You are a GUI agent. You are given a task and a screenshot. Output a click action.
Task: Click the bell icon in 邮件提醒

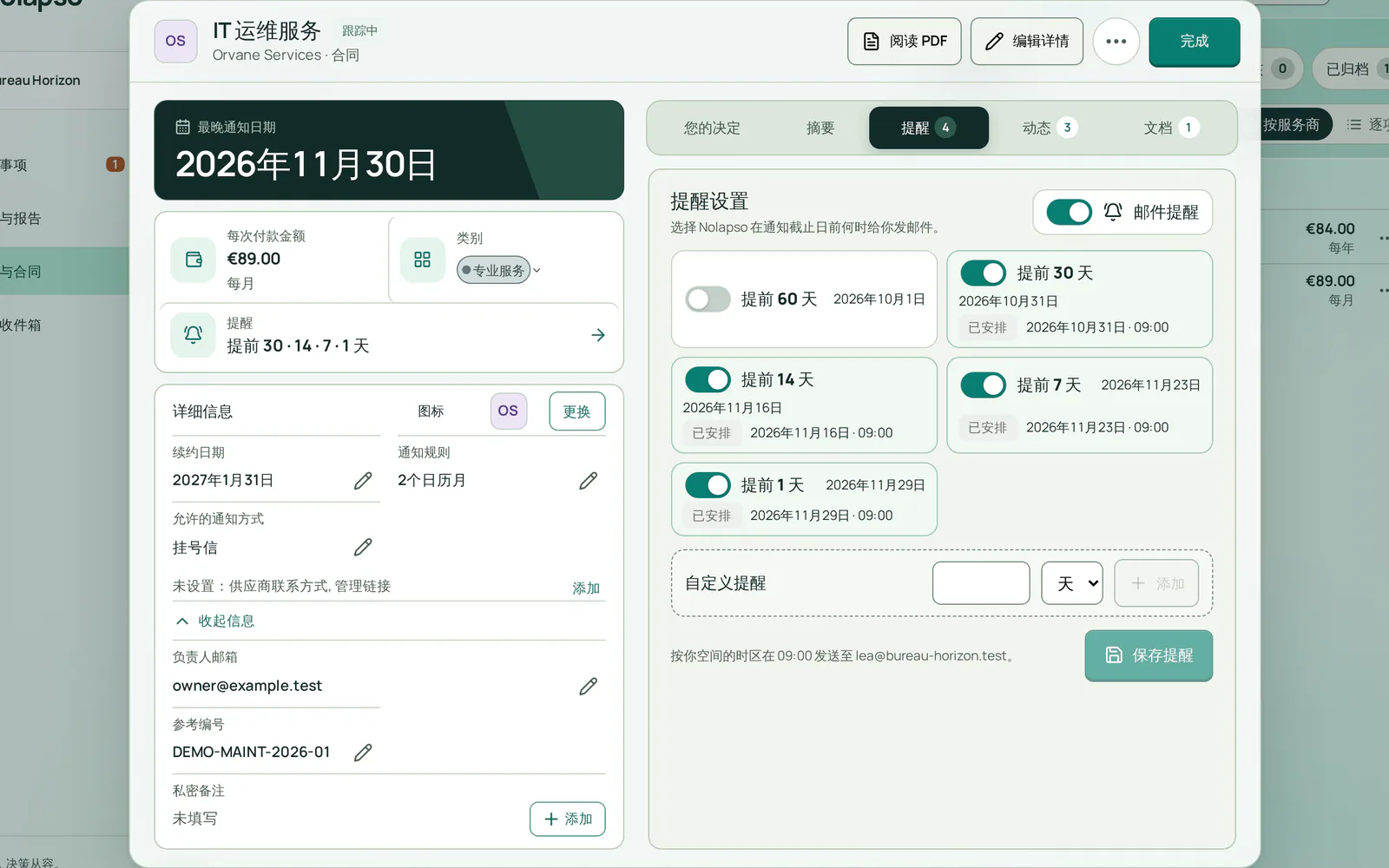point(1113,212)
